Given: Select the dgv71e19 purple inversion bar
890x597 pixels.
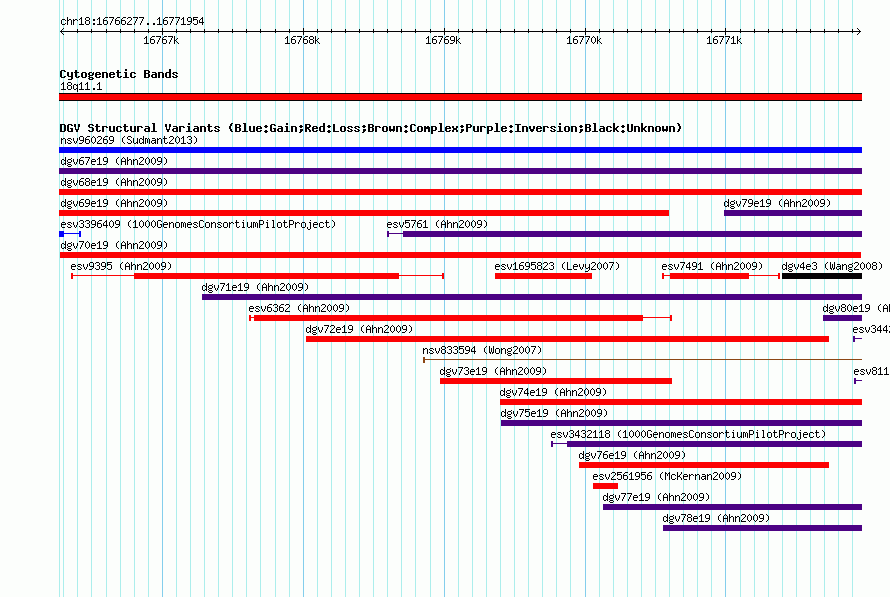Looking at the screenshot, I should point(532,297).
